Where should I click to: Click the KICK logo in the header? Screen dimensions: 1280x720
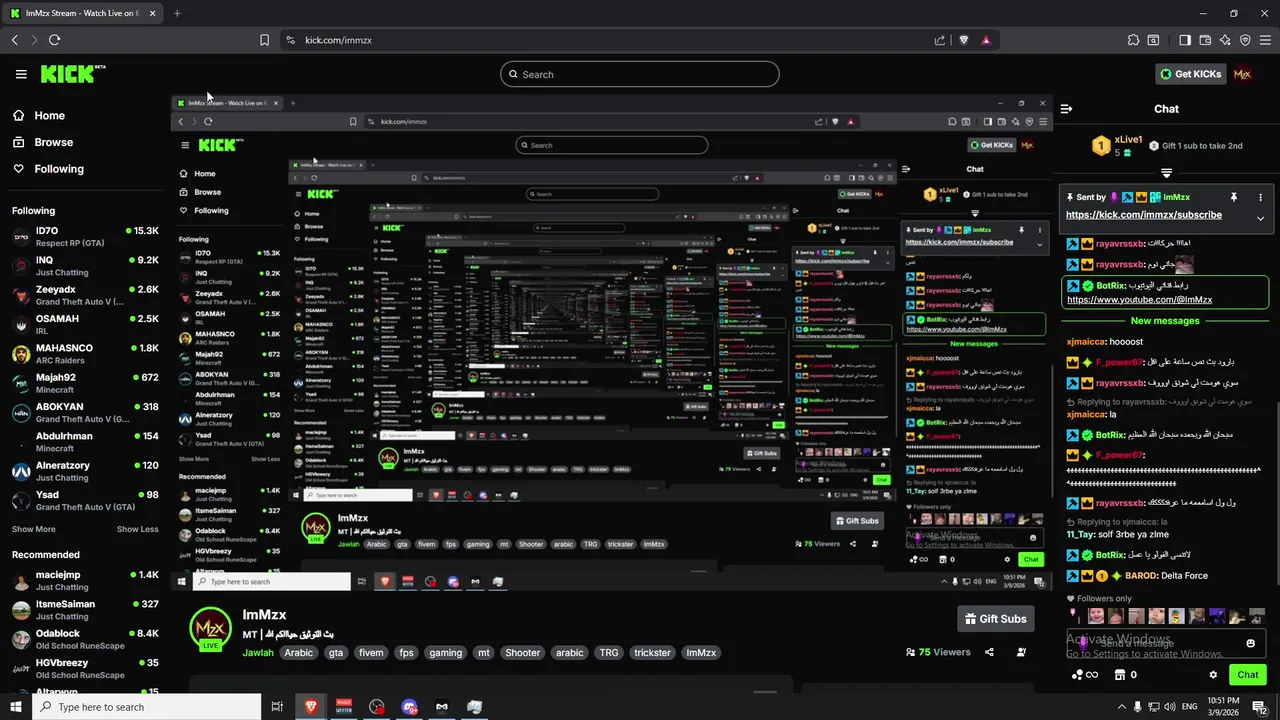click(72, 74)
